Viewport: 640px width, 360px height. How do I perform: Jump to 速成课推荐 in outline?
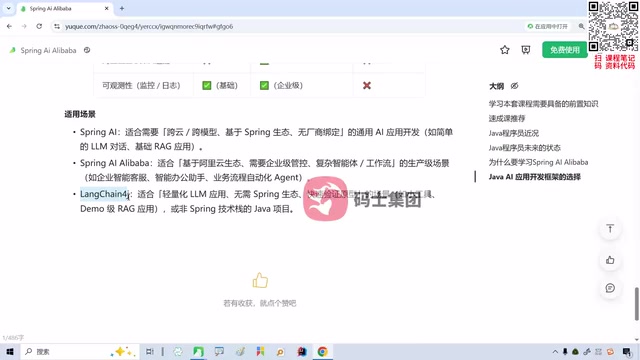507,118
